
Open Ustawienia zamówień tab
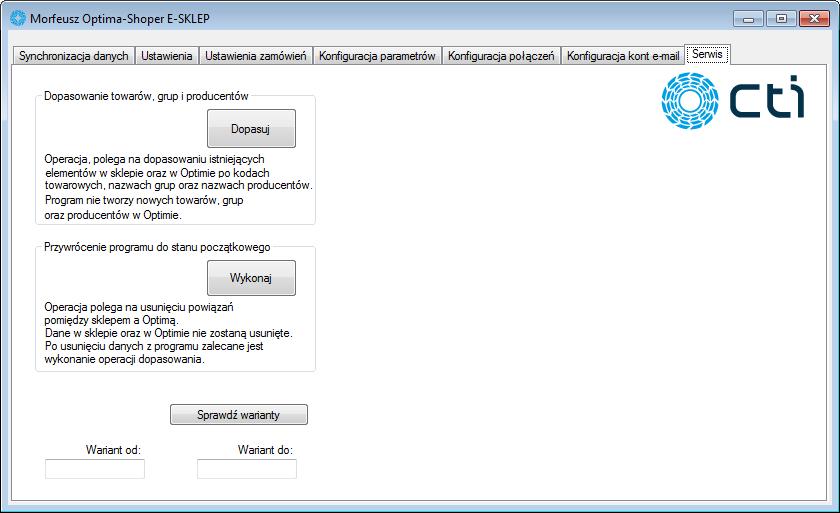(256, 56)
